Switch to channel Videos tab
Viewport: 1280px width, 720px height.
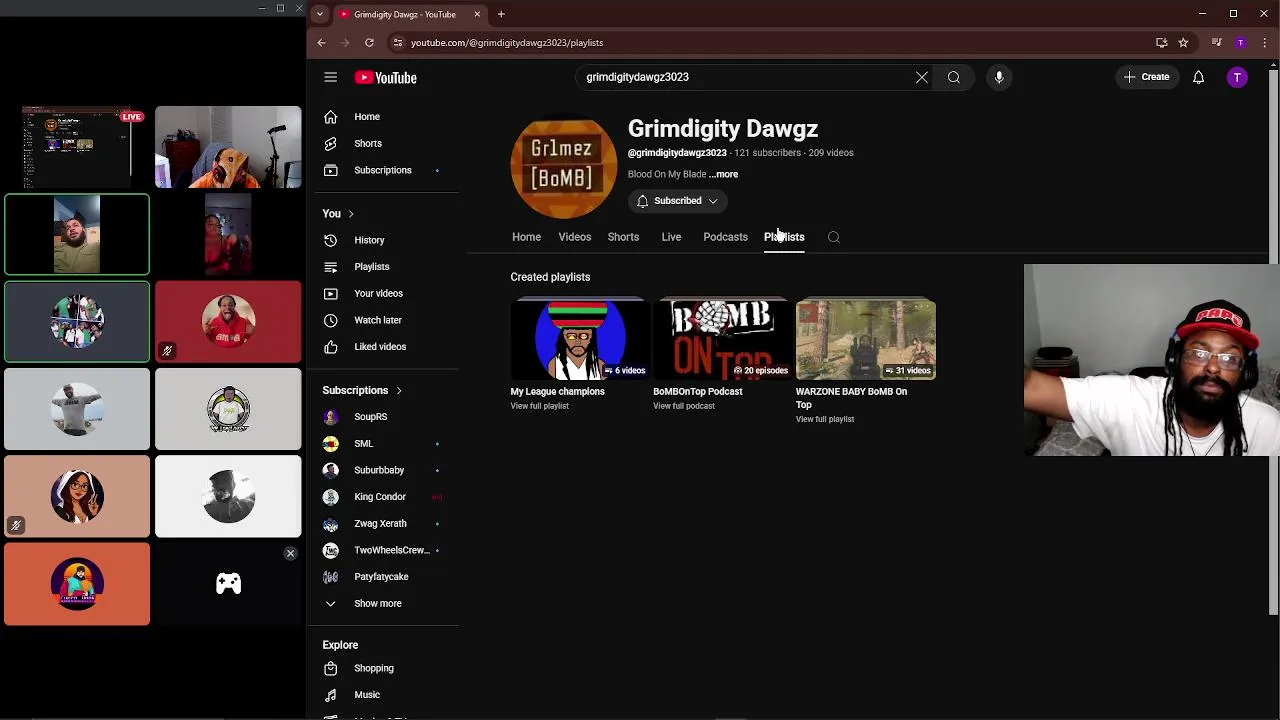[575, 237]
